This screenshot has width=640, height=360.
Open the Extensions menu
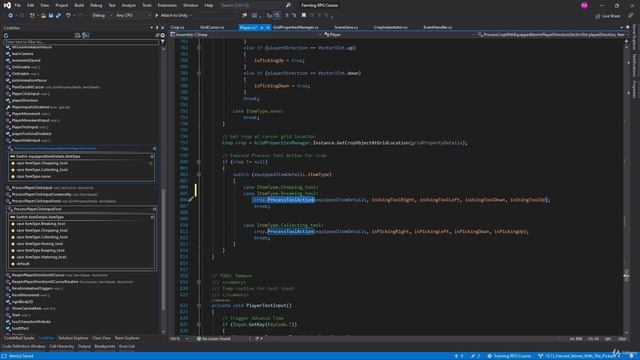click(x=167, y=5)
